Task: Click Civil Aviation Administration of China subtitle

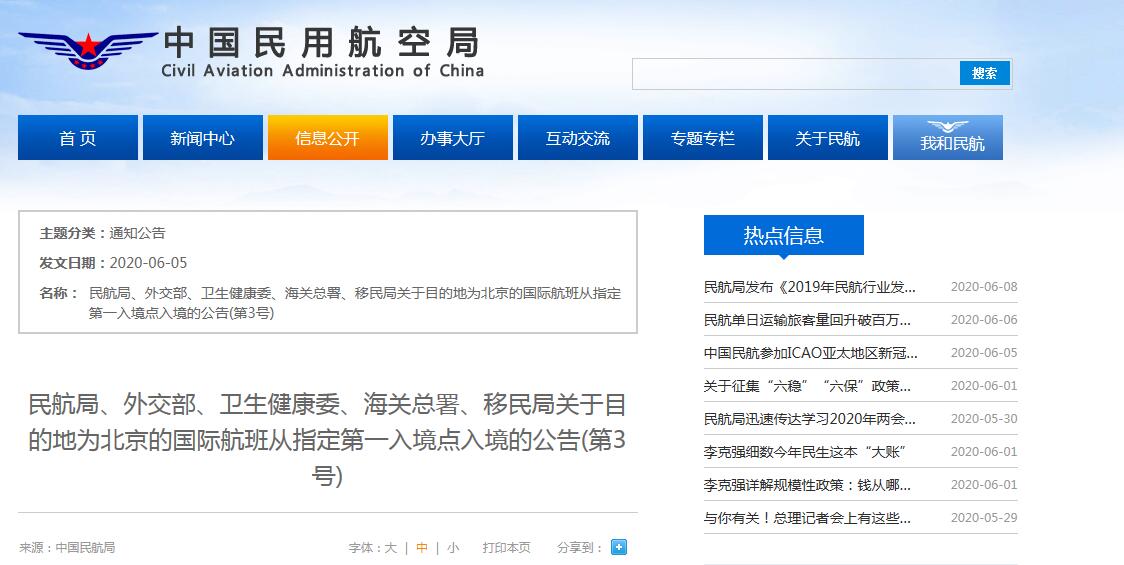Action: click(323, 70)
